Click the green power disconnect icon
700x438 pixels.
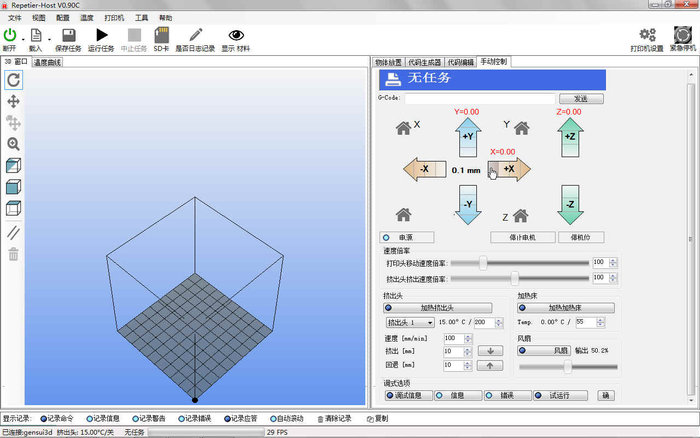click(x=10, y=36)
